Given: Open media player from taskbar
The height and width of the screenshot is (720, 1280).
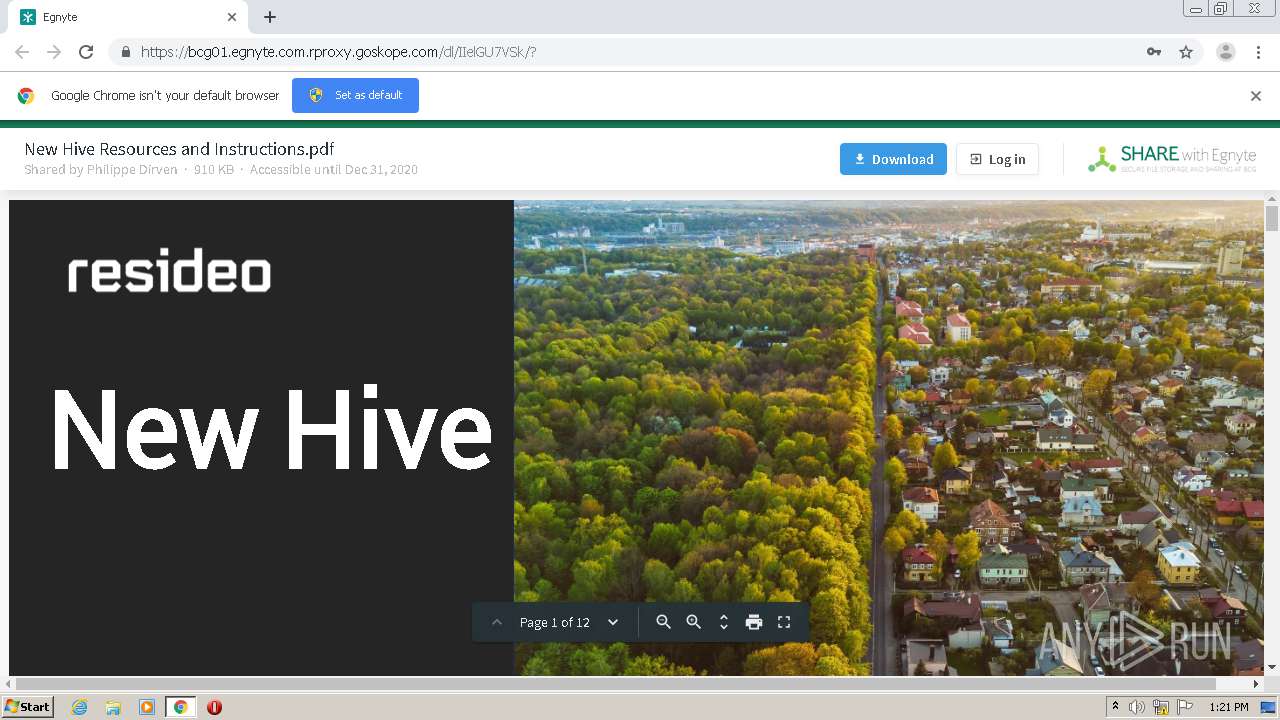Looking at the screenshot, I should tap(147, 707).
